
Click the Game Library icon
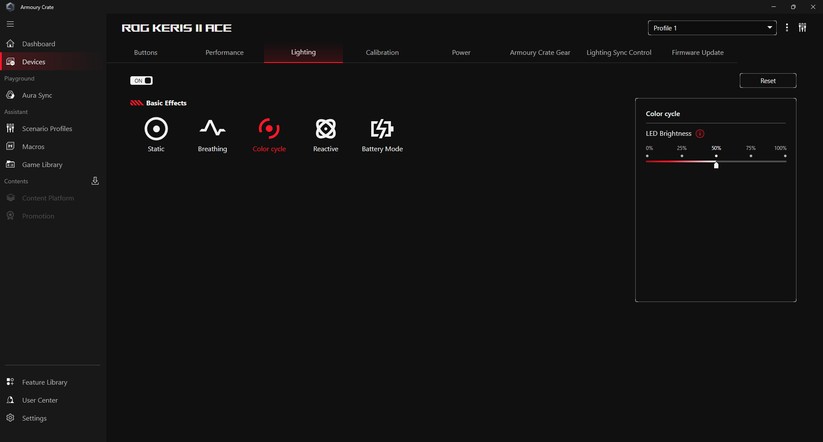click(10, 164)
